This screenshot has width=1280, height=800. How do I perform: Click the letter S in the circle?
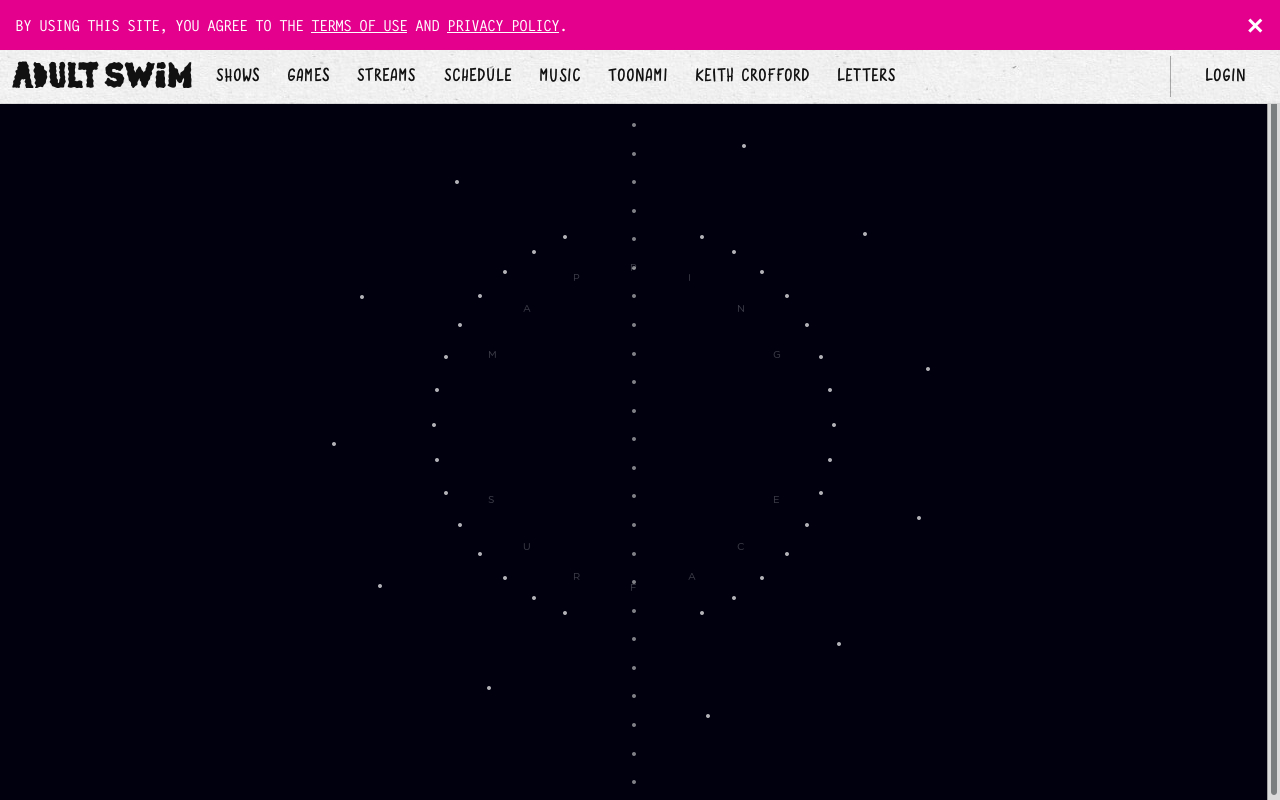(x=491, y=500)
